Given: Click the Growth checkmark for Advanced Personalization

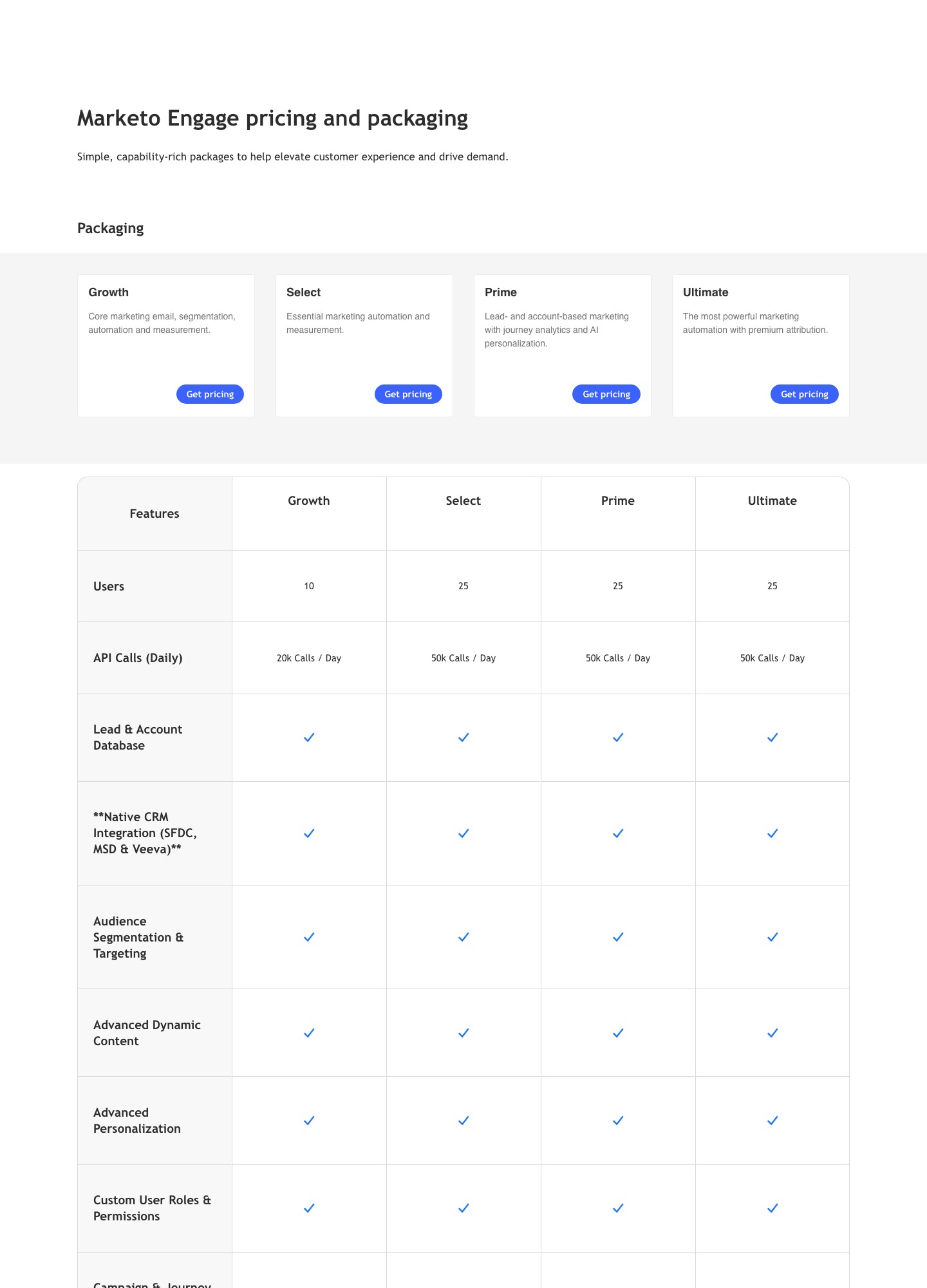Looking at the screenshot, I should pyautogui.click(x=309, y=1121).
